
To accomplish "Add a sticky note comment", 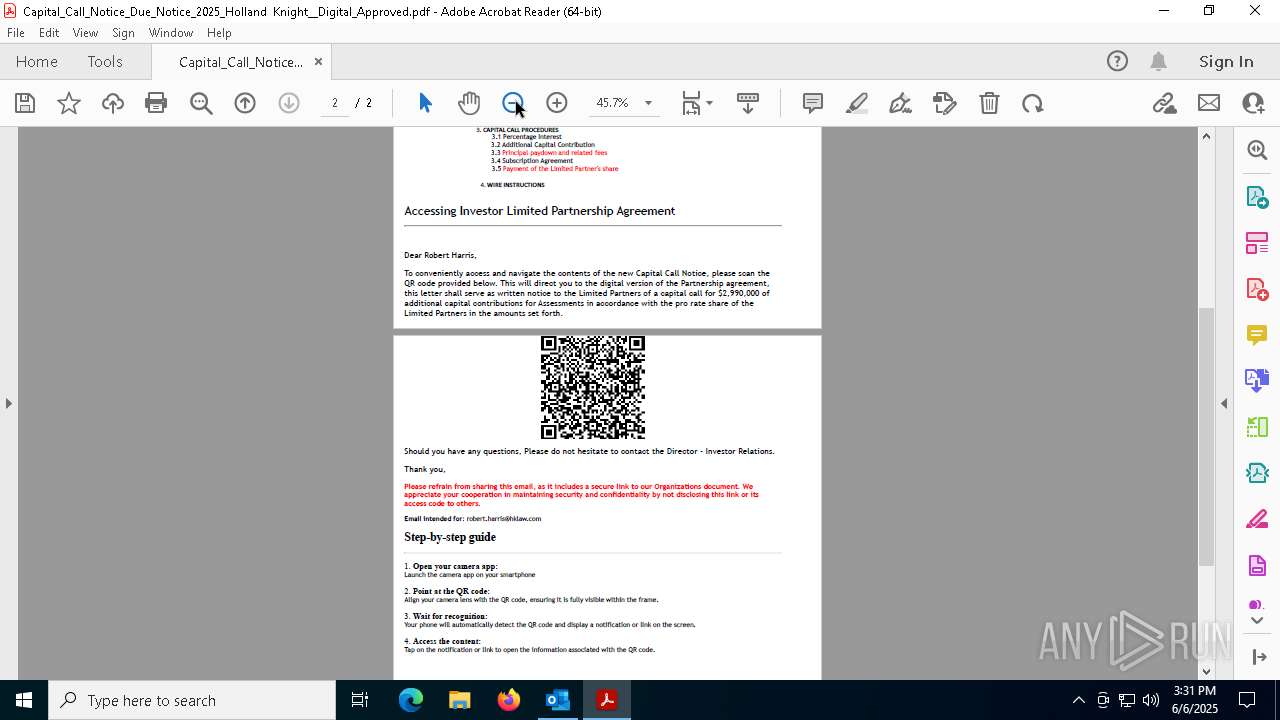I will [x=813, y=103].
